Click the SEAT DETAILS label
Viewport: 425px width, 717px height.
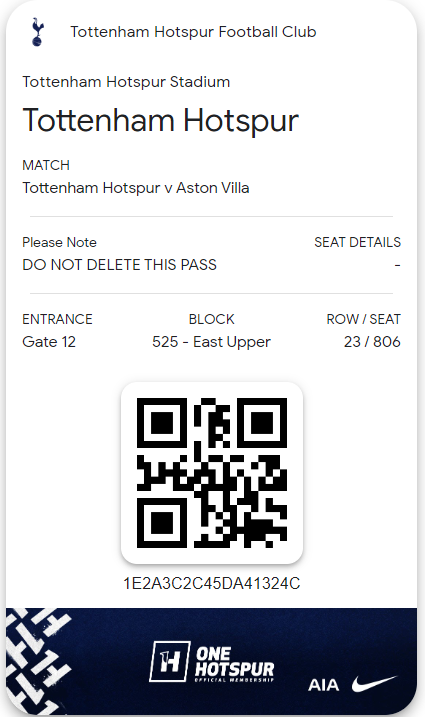357,242
